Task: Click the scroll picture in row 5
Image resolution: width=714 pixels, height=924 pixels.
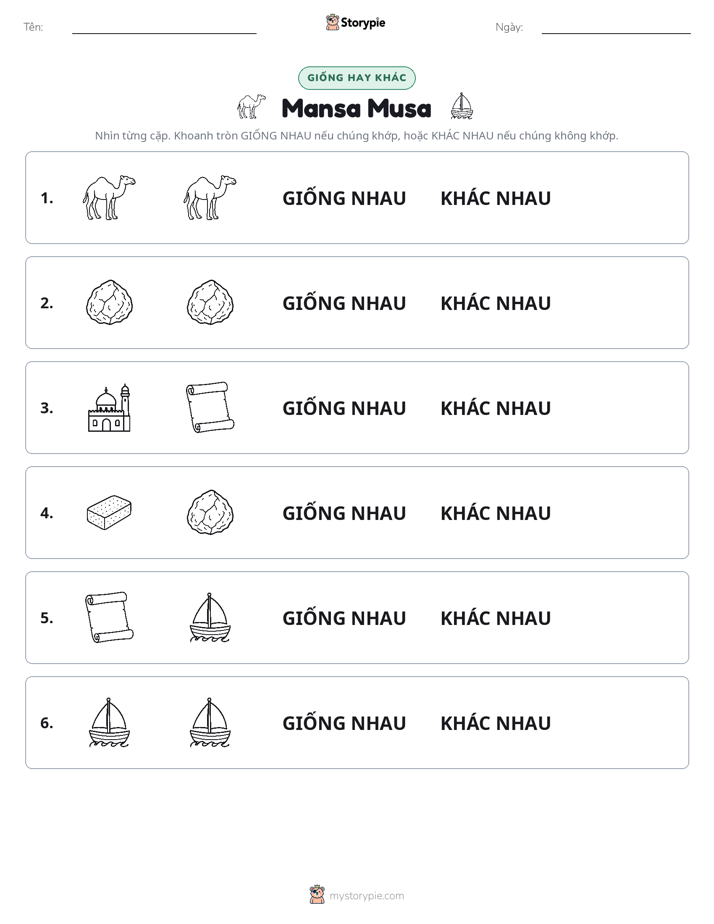Action: tap(110, 617)
